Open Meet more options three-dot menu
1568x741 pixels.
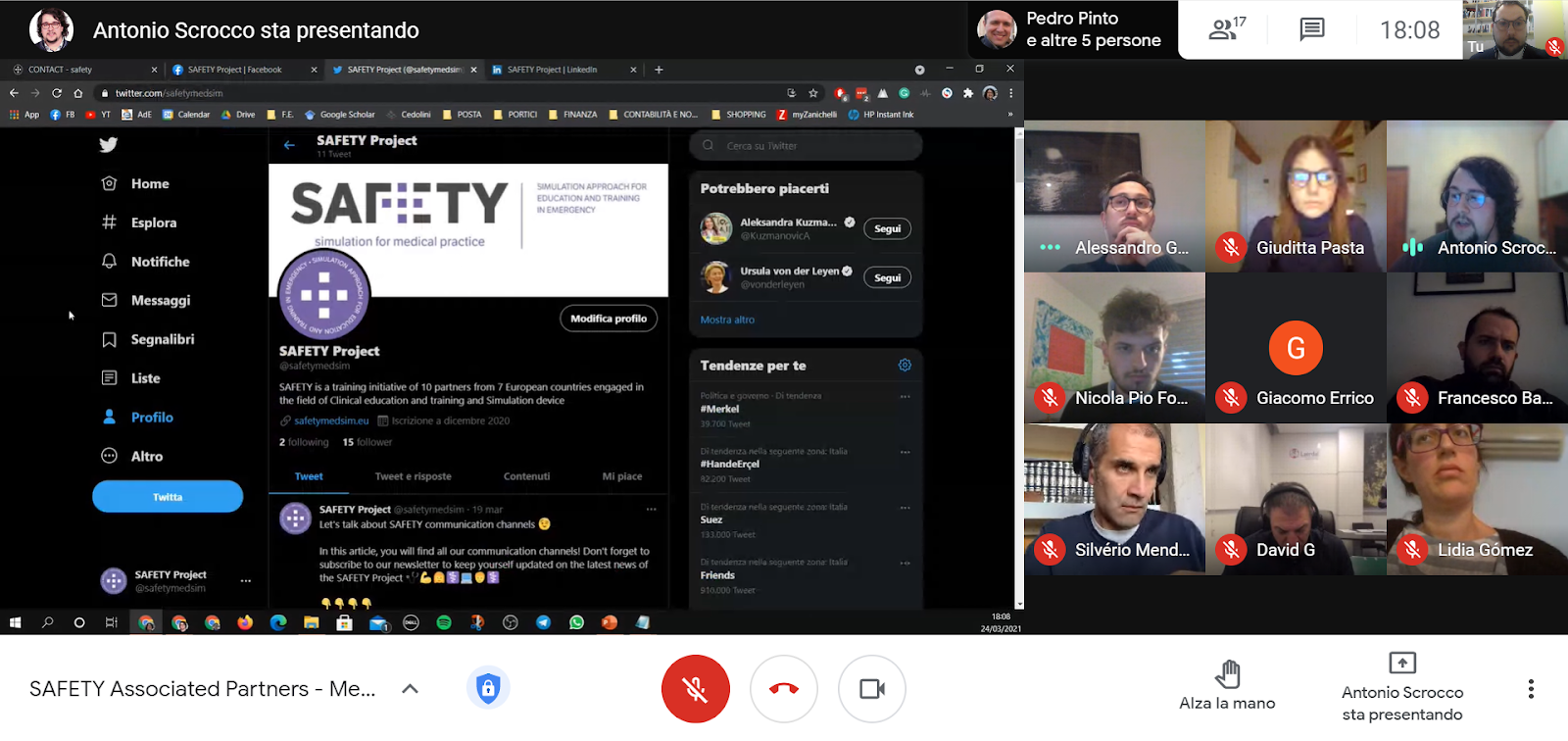click(x=1531, y=689)
